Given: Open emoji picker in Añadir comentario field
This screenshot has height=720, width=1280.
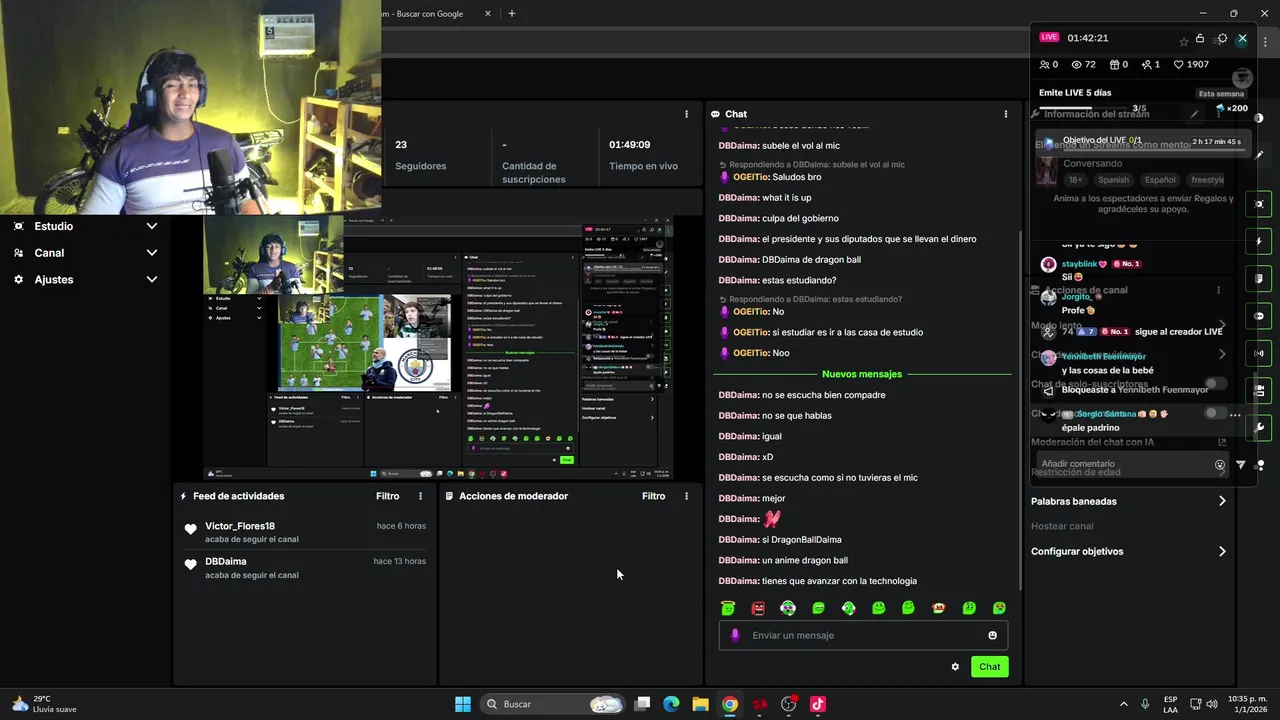Looking at the screenshot, I should (1219, 465).
